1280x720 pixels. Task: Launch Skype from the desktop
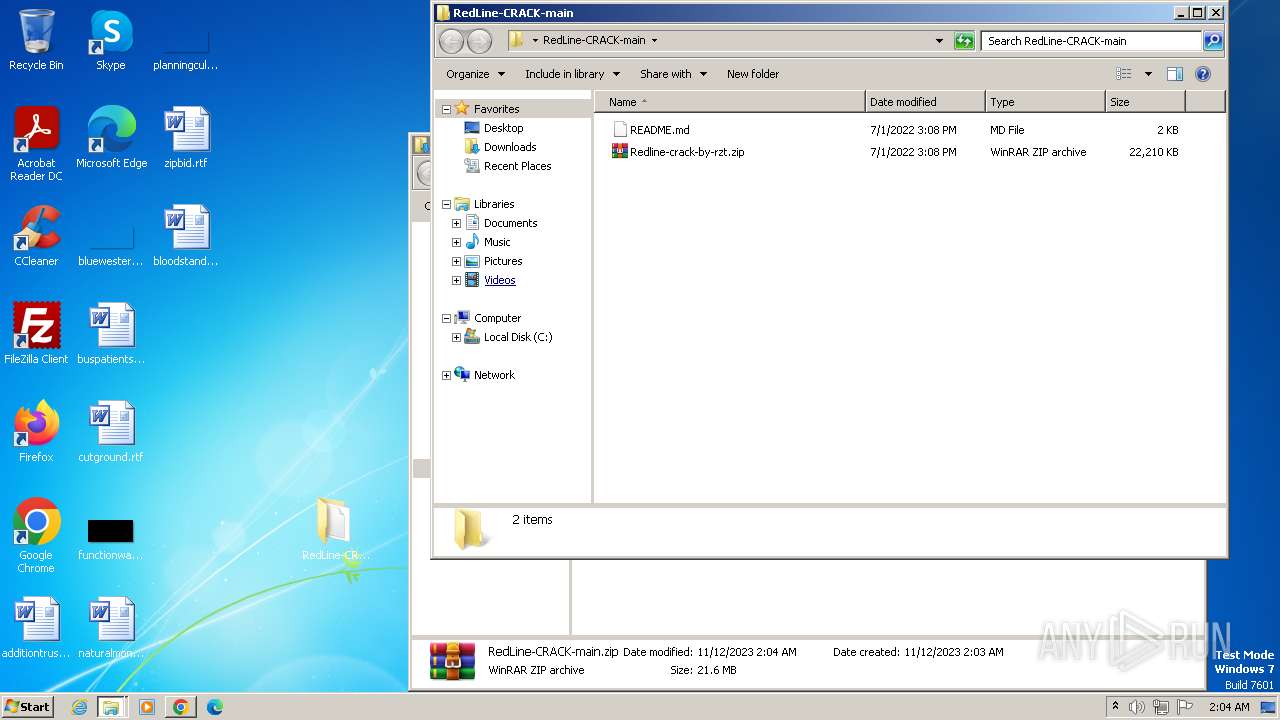[110, 40]
